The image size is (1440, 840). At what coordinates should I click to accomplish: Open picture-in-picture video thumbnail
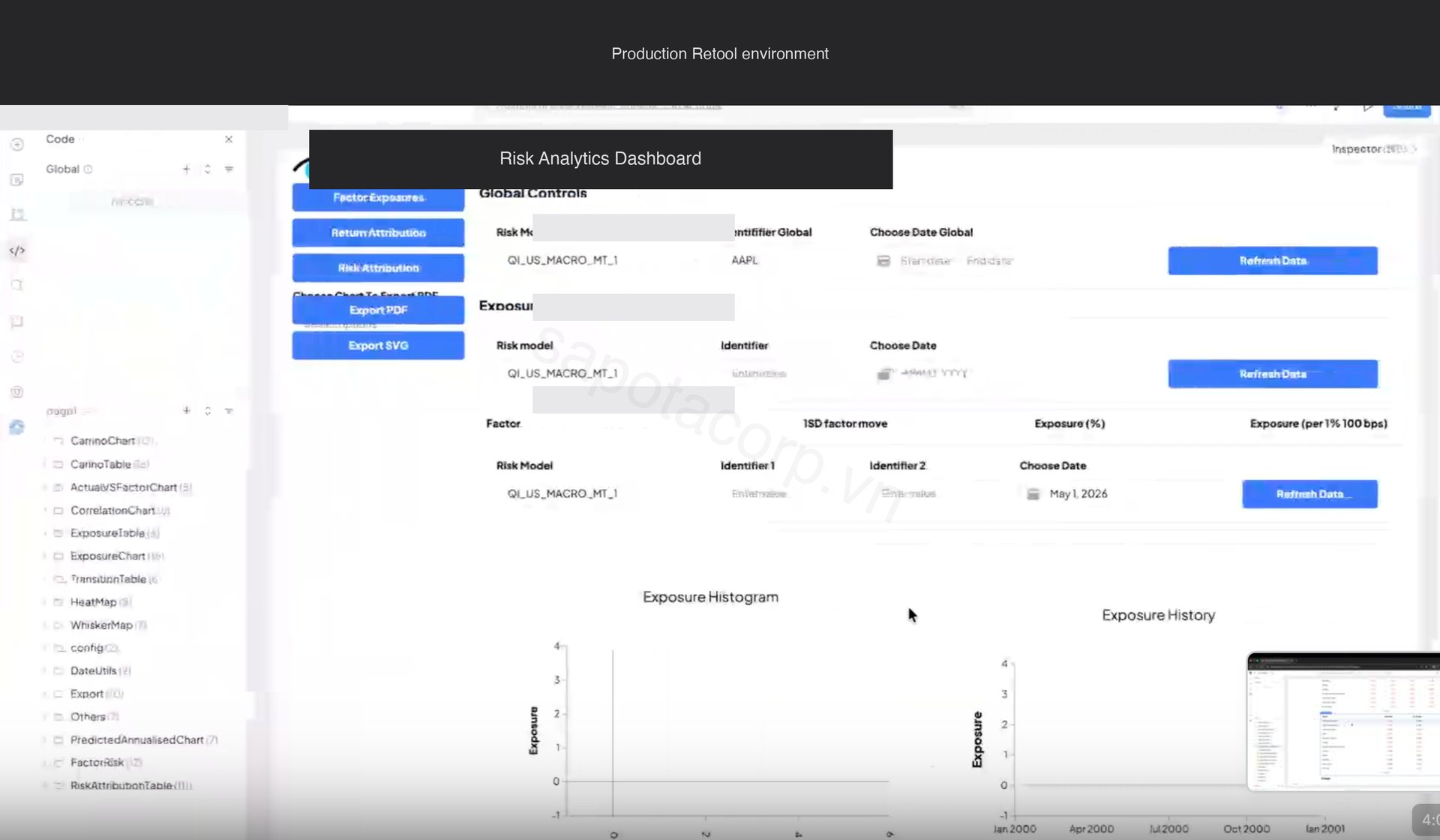pos(1343,721)
